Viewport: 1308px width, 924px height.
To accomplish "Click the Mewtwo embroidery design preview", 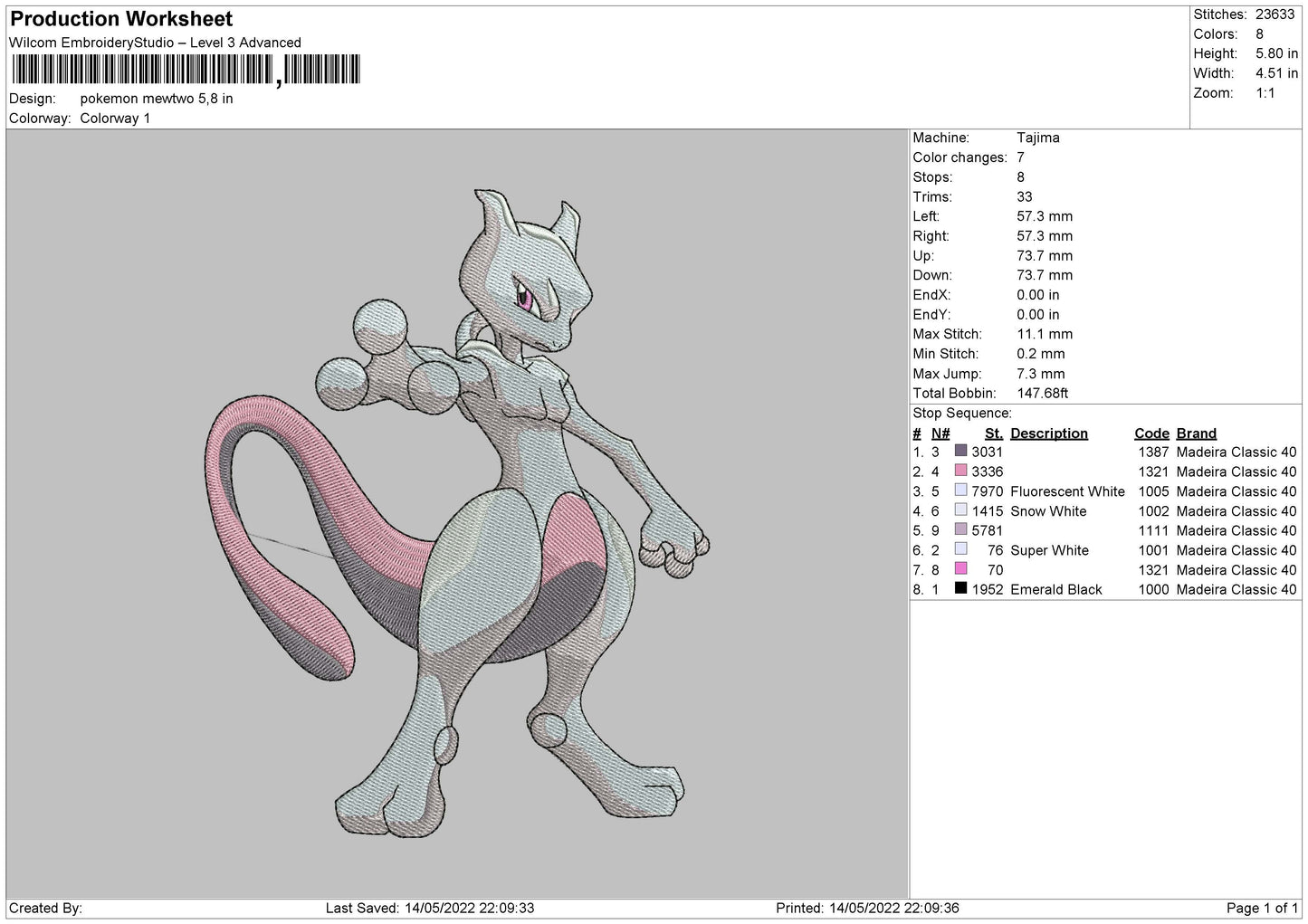I will click(457, 512).
